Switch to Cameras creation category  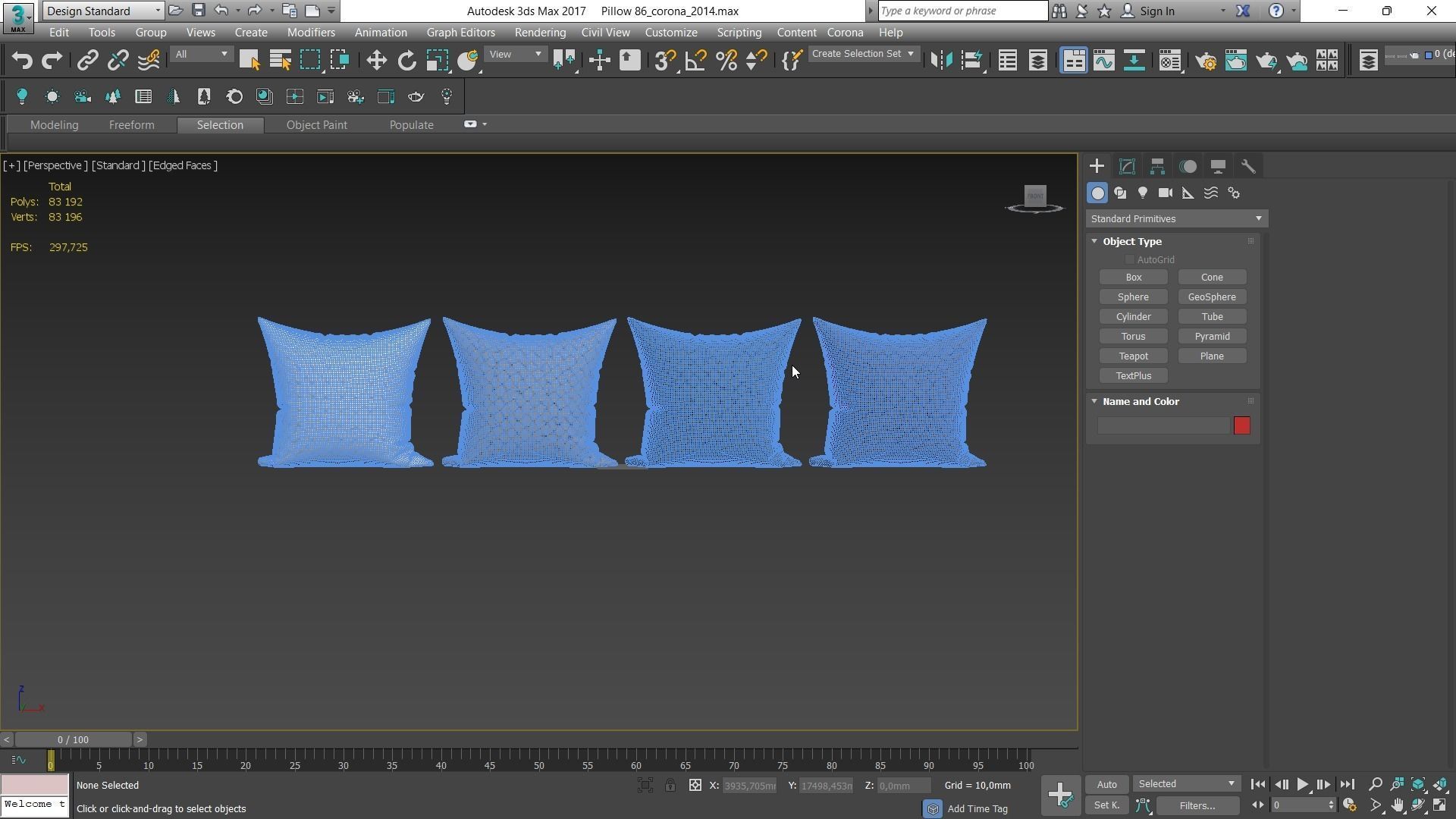[1166, 193]
